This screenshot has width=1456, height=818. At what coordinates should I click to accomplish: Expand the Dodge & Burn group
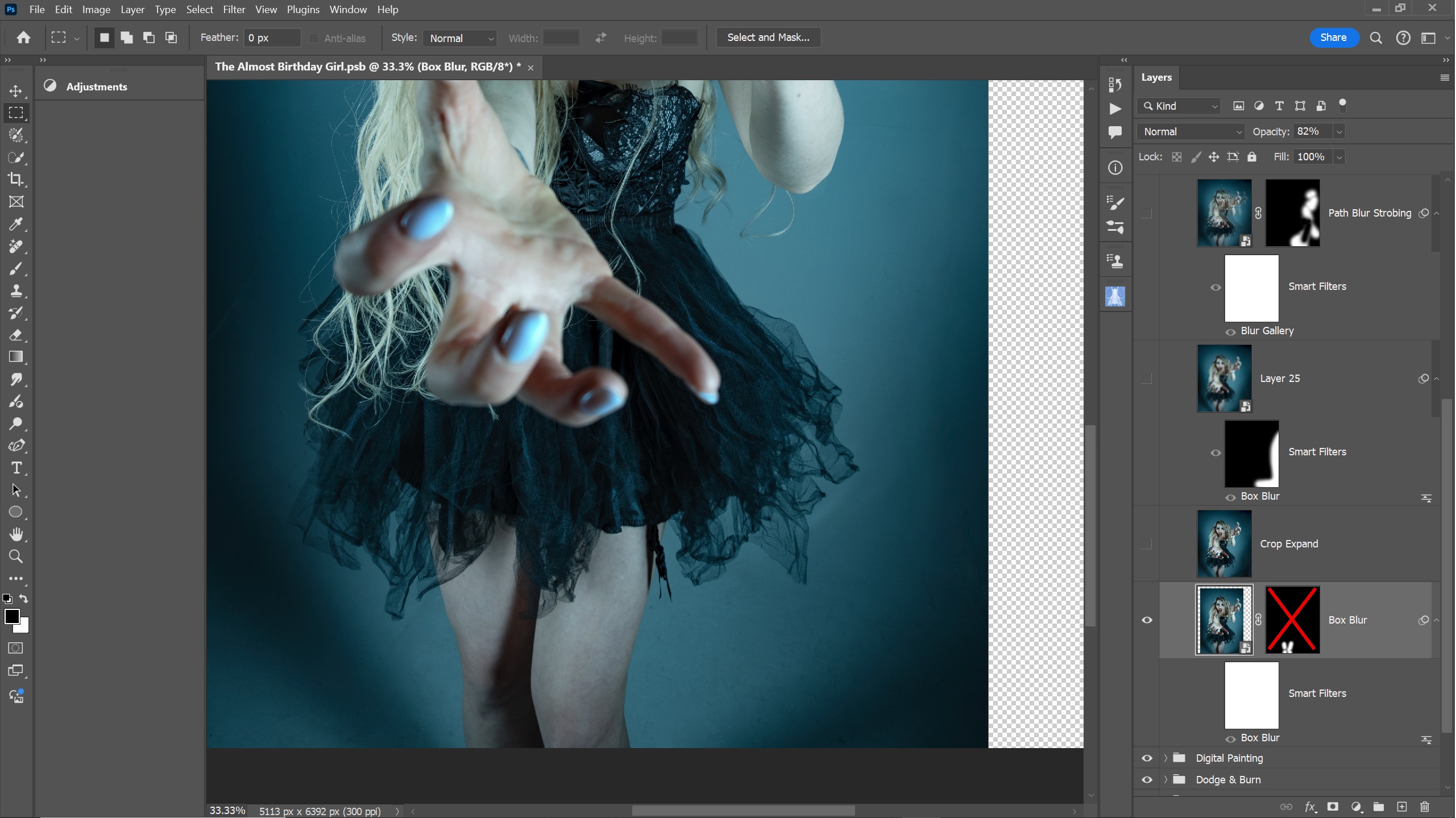tap(1165, 780)
